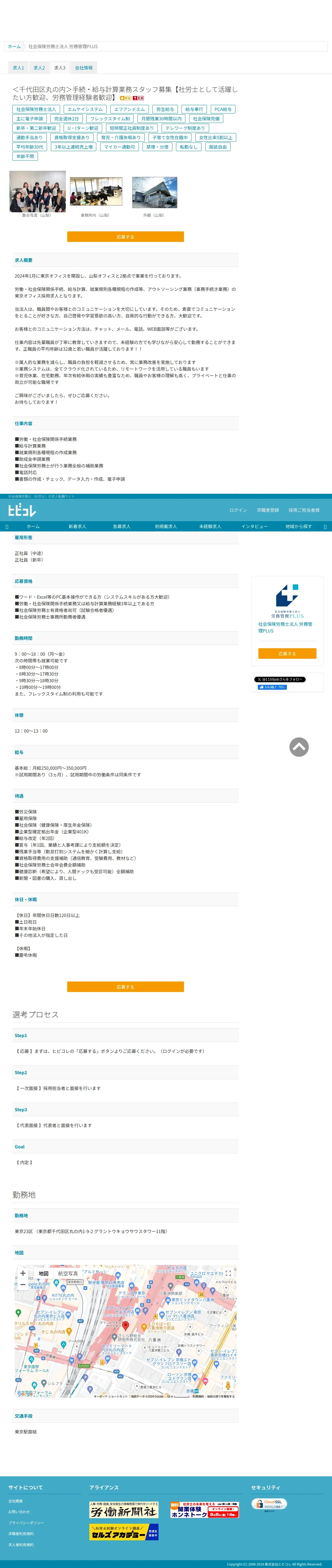View the 外観 building exterior photo
Image resolution: width=332 pixels, height=1568 pixels.
click(154, 192)
